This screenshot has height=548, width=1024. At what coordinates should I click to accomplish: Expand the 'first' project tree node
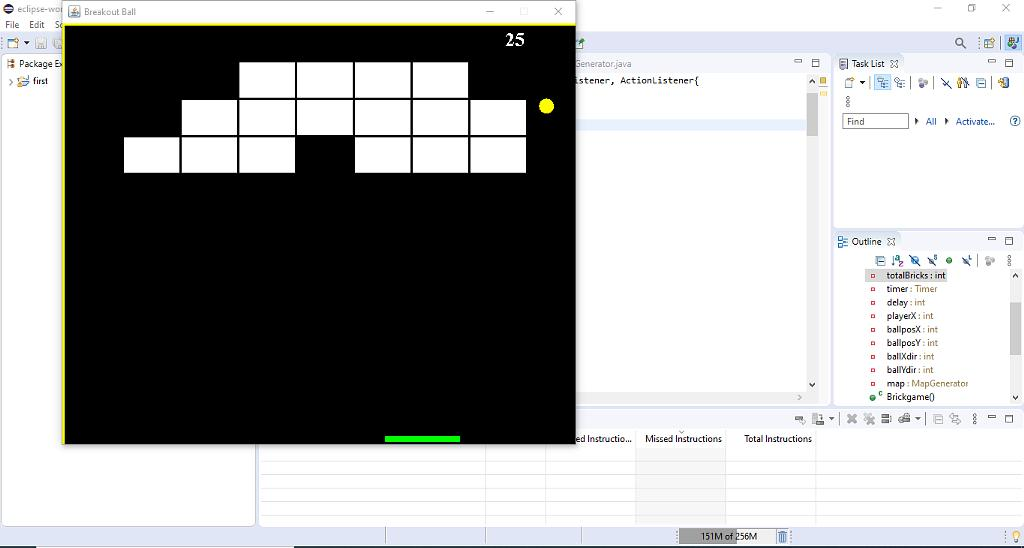(10, 82)
